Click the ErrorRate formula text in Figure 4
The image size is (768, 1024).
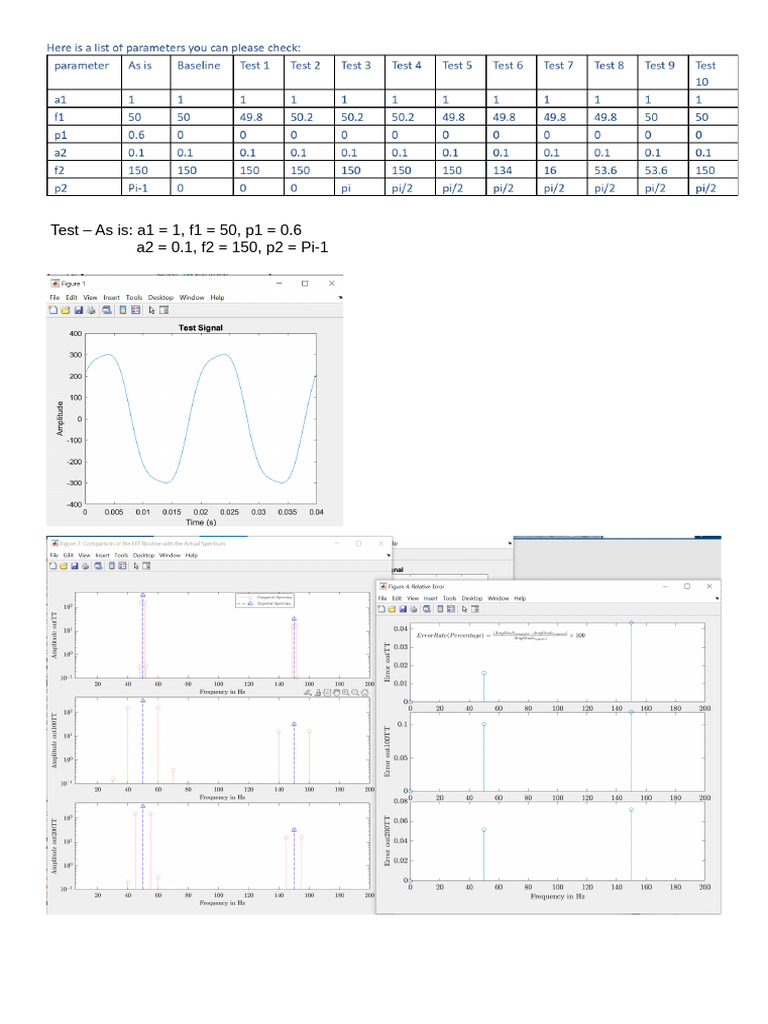click(x=501, y=635)
